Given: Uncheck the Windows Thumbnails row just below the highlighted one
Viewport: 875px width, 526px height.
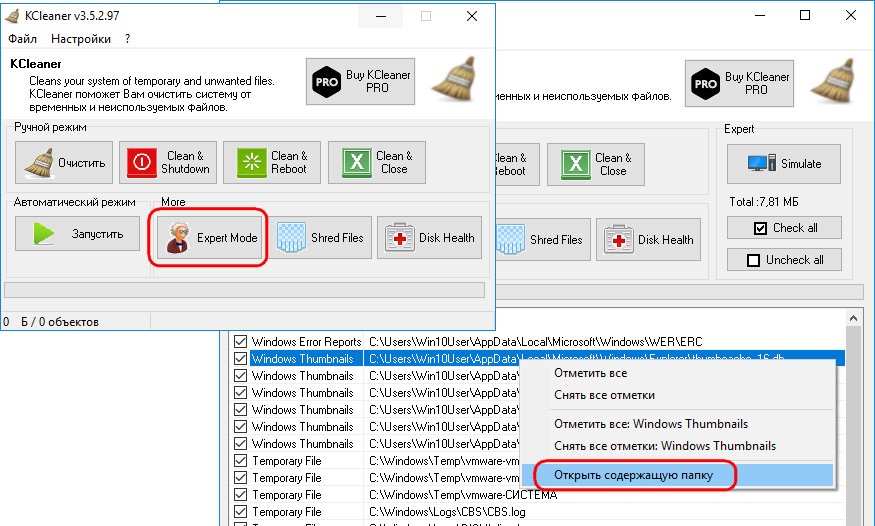Looking at the screenshot, I should 241,375.
